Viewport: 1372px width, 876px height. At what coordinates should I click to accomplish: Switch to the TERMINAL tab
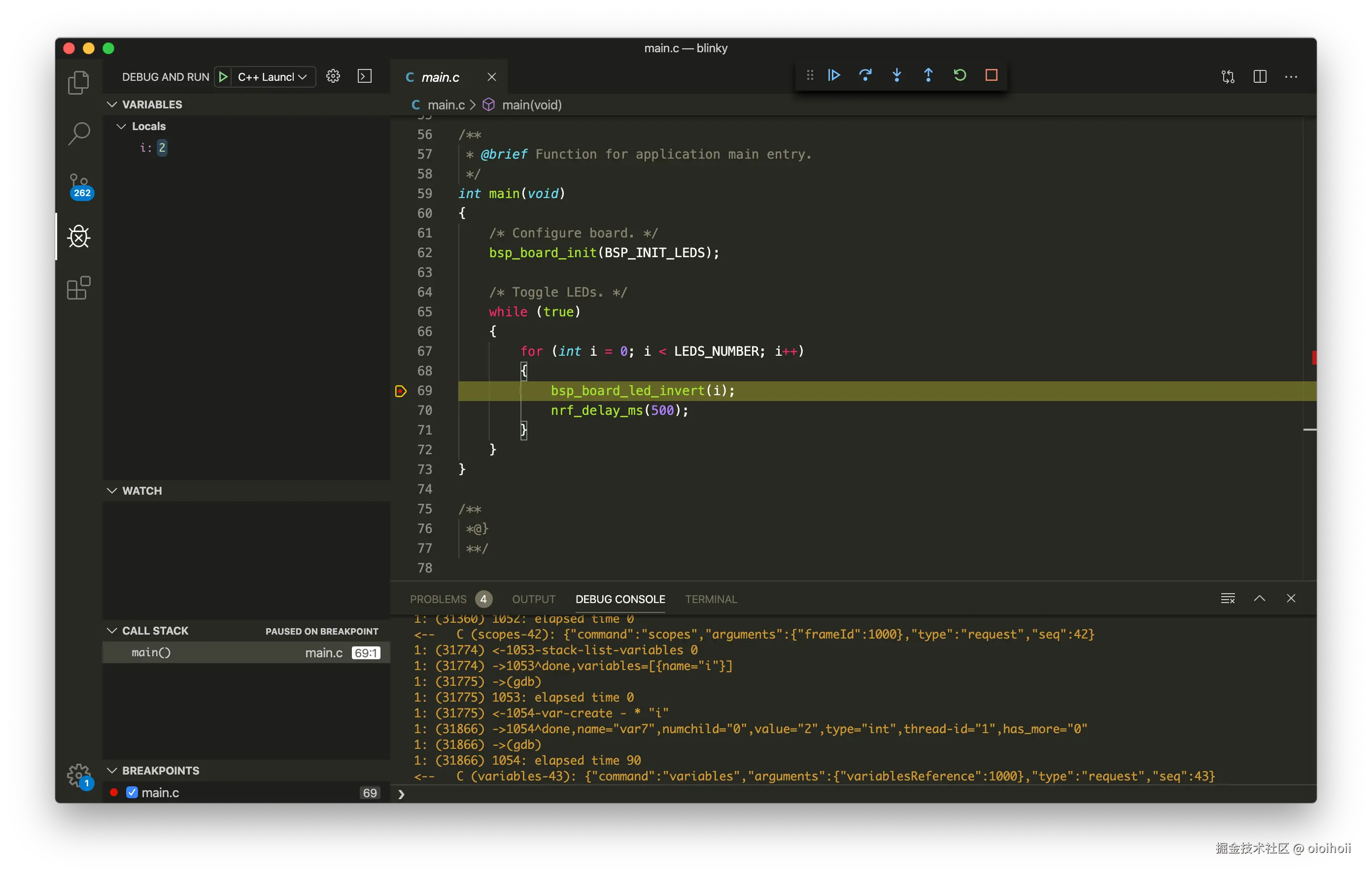tap(711, 599)
